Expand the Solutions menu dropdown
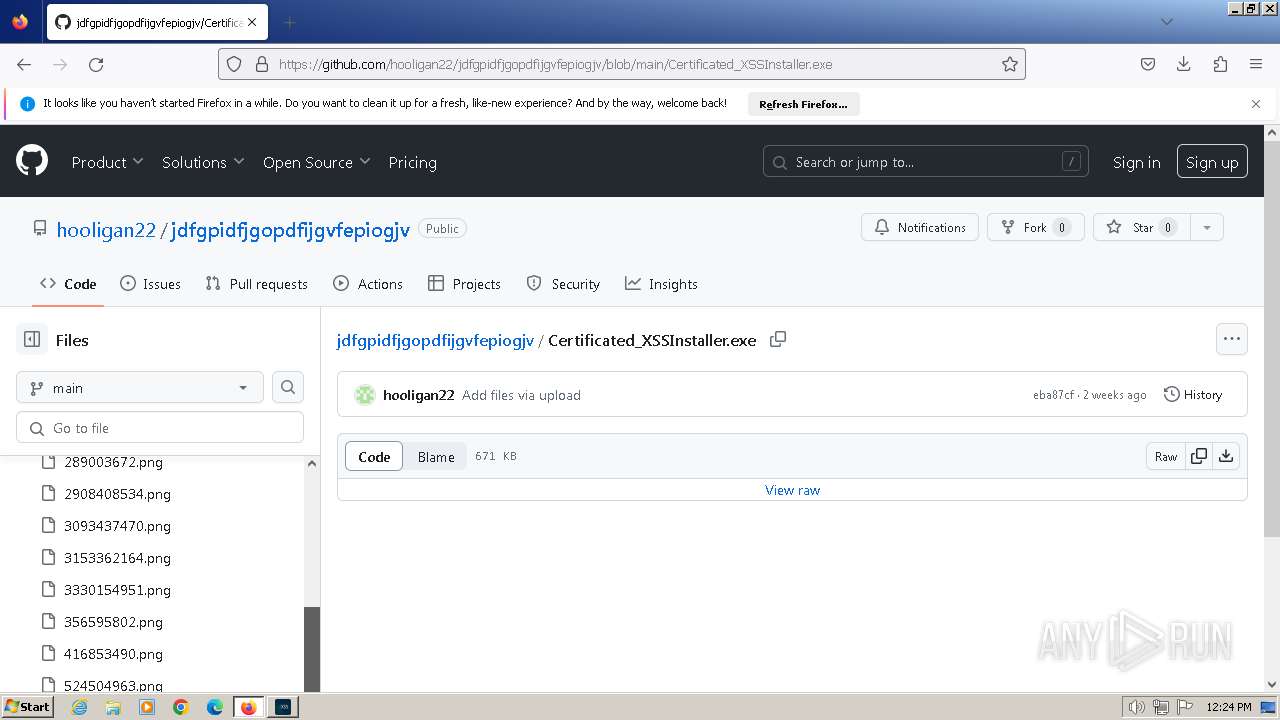The height and width of the screenshot is (720, 1280). (203, 162)
